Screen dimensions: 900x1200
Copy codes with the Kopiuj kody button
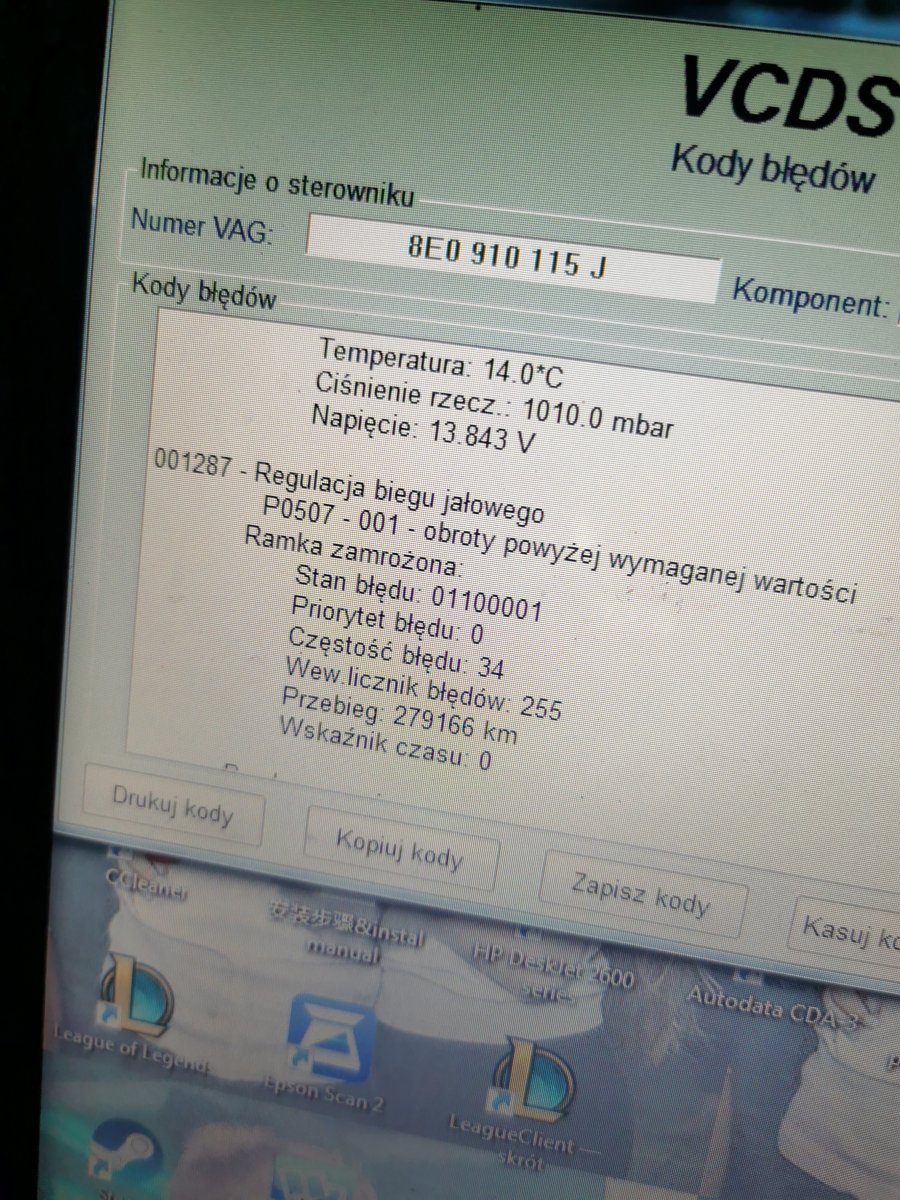pyautogui.click(x=399, y=848)
